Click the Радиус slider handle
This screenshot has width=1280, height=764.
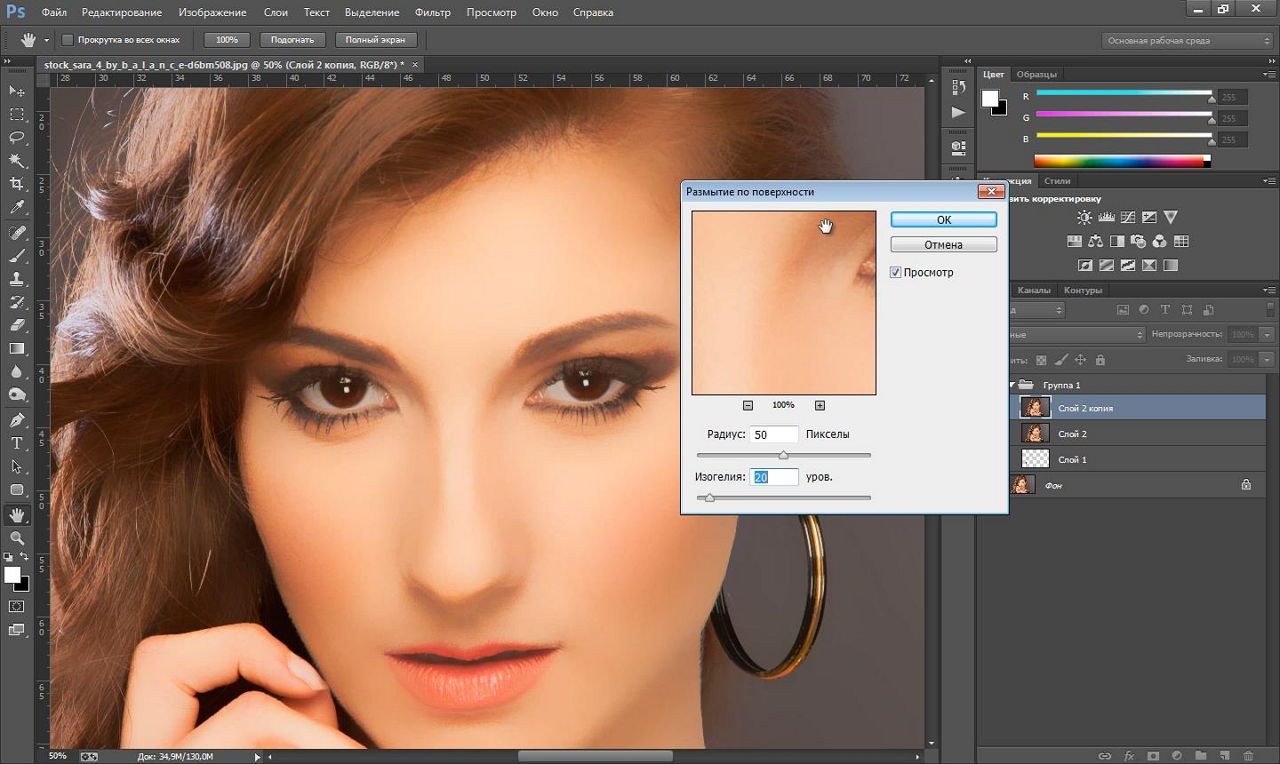[x=783, y=456]
